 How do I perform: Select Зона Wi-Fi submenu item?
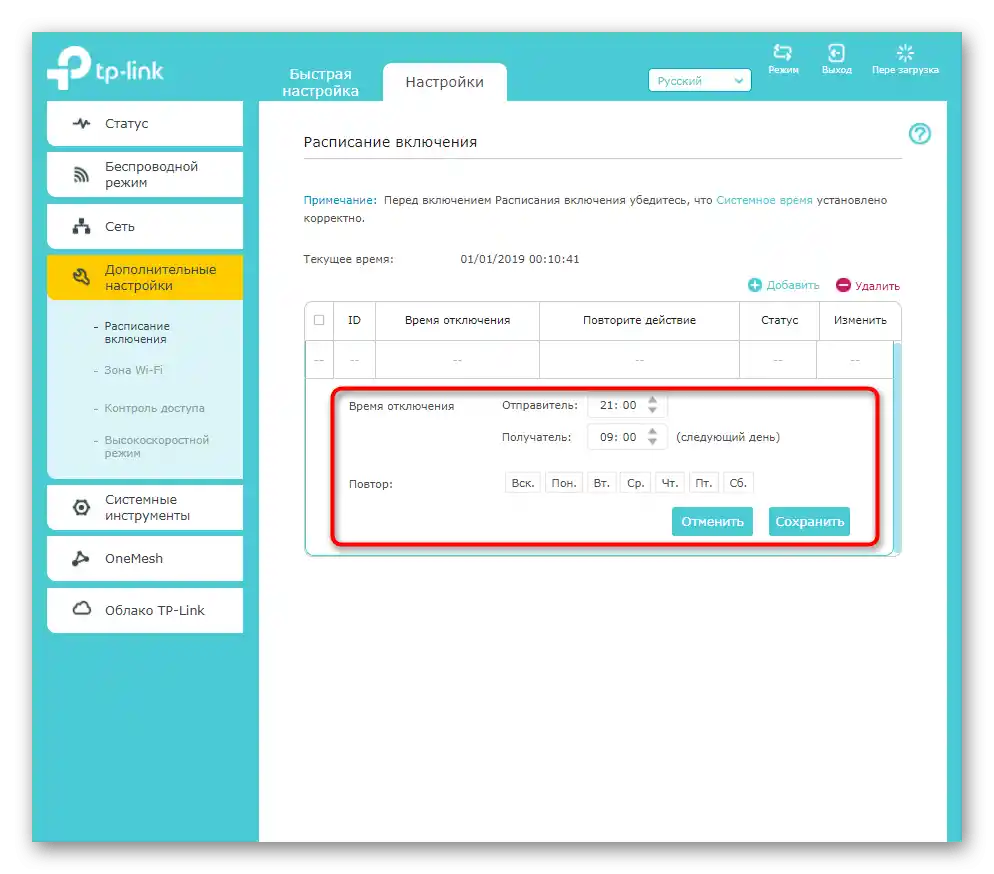133,370
